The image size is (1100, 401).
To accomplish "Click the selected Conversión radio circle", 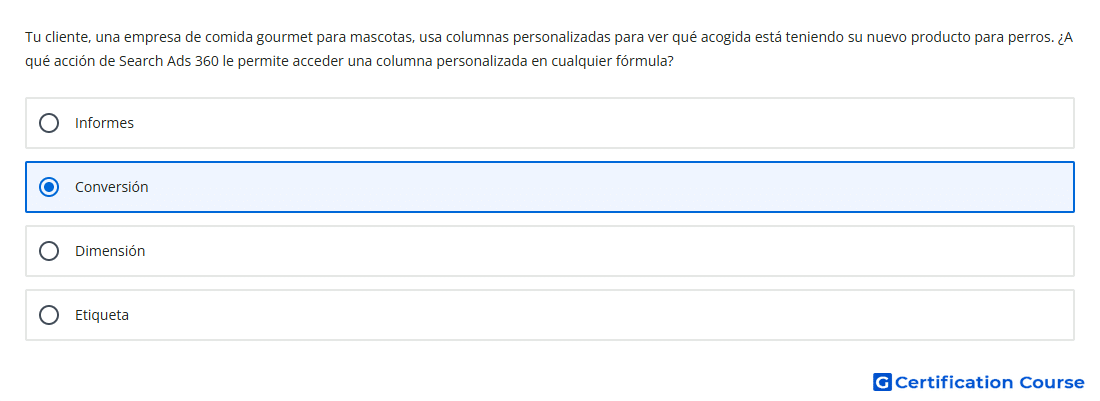I will (x=49, y=187).
